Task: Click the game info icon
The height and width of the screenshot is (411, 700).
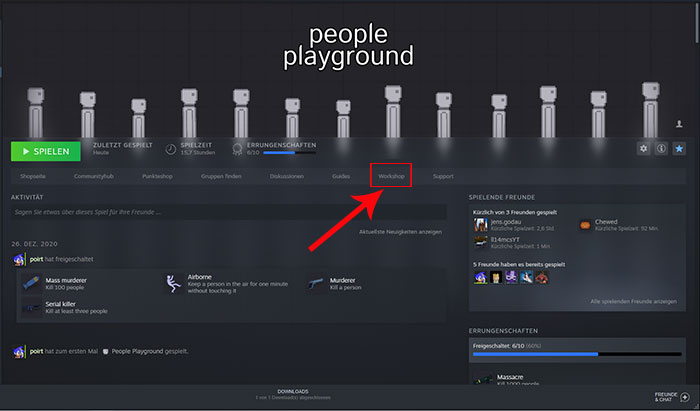Action: point(661,149)
